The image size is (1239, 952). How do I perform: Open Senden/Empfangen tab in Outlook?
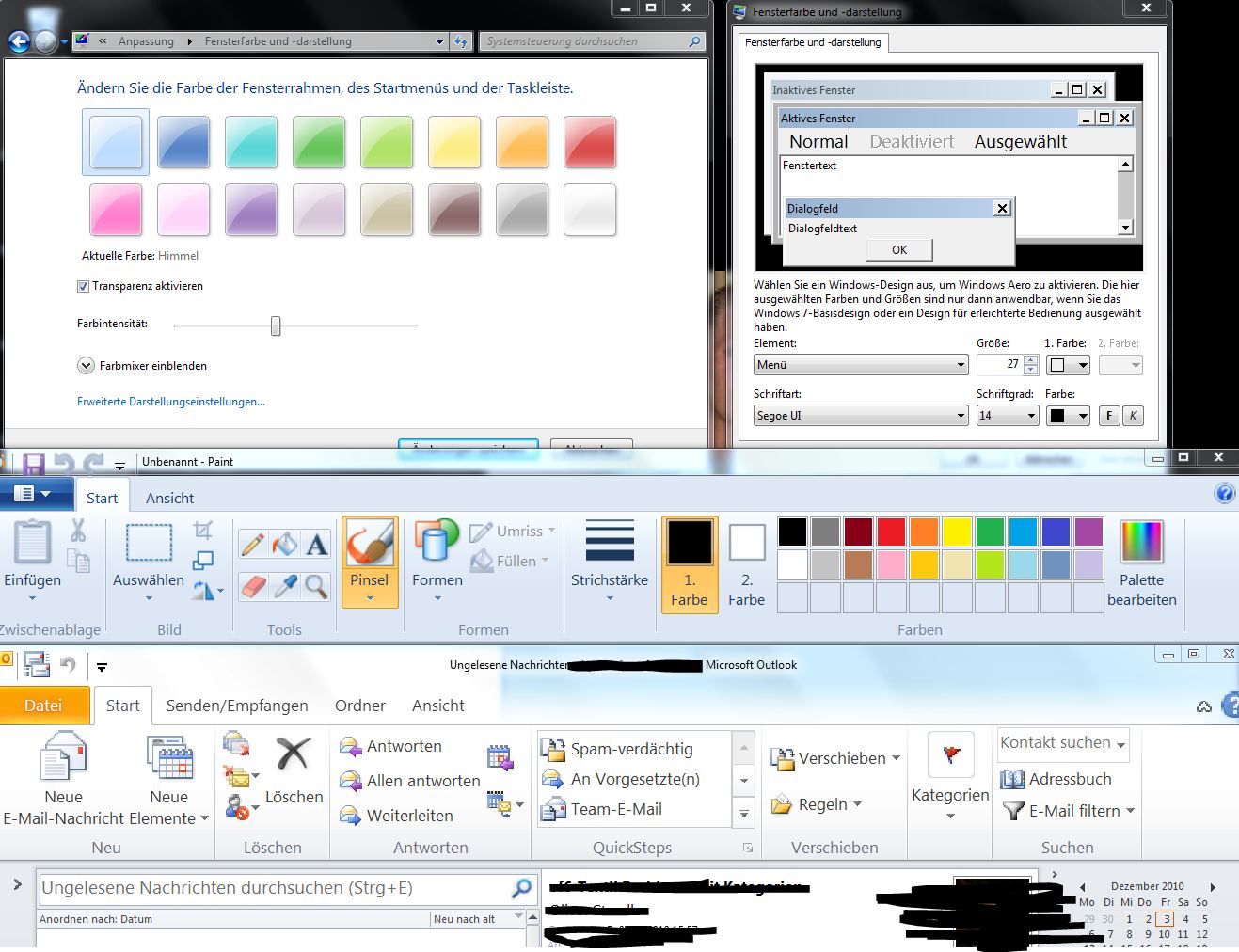(237, 706)
